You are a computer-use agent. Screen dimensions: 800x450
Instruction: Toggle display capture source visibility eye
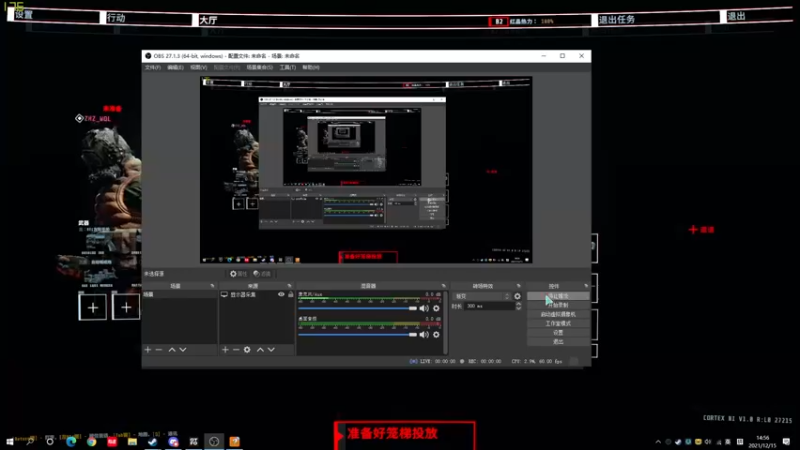coord(281,294)
